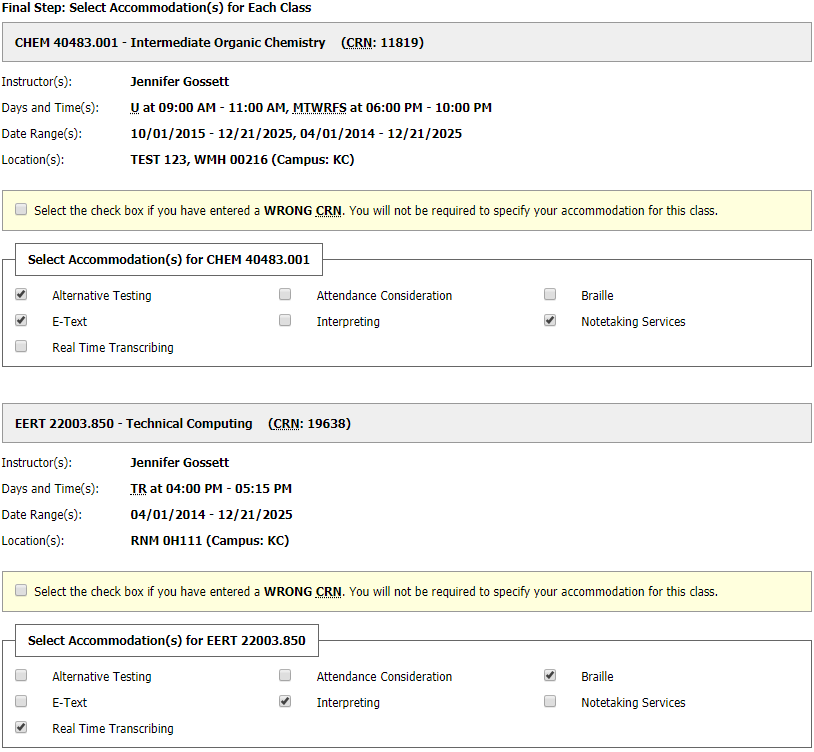Disable Interpreting for EERT 22003.850
Viewport: 814px width, 752px height.
point(285,701)
